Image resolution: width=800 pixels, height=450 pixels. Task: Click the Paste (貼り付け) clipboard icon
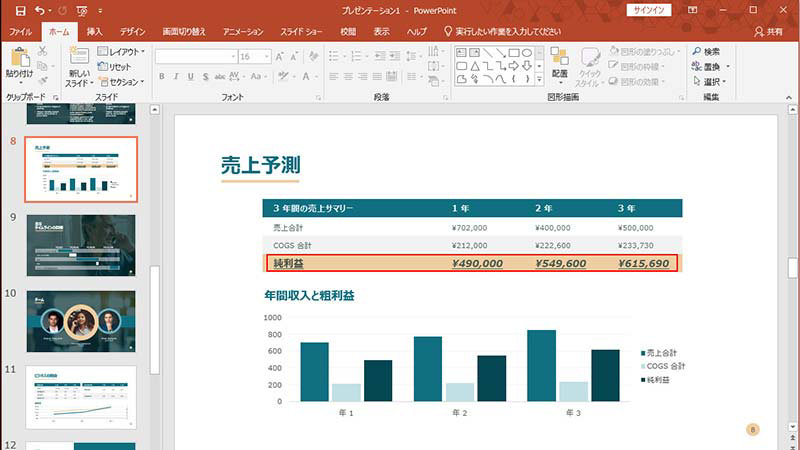pos(19,58)
